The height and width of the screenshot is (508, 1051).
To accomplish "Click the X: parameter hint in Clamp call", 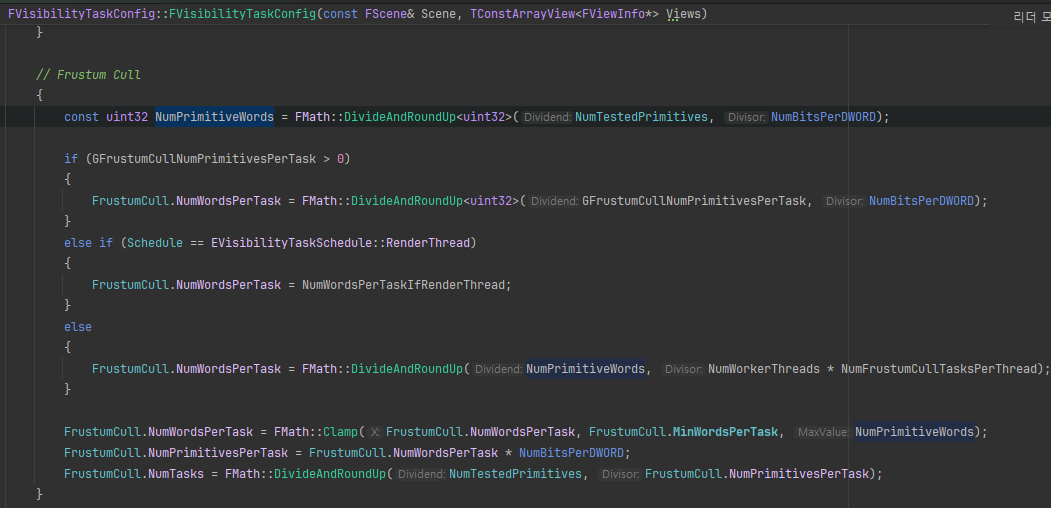I will tap(375, 432).
